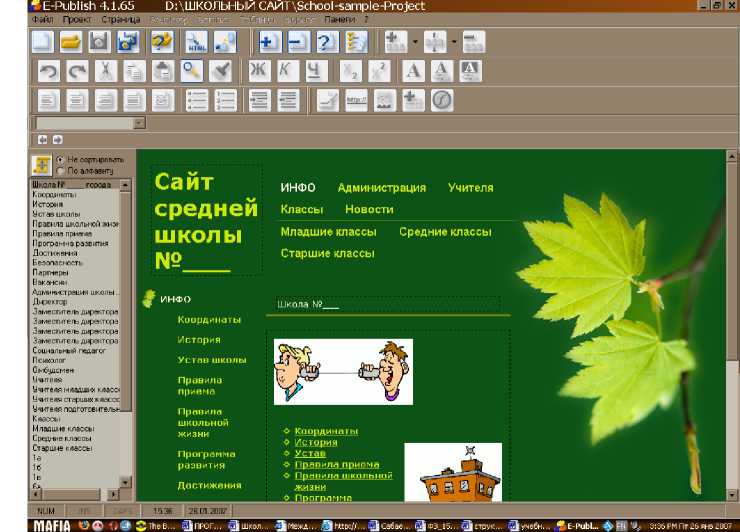The height and width of the screenshot is (532, 740).
Task: Select 'Директор' in the page list
Action: (50, 301)
